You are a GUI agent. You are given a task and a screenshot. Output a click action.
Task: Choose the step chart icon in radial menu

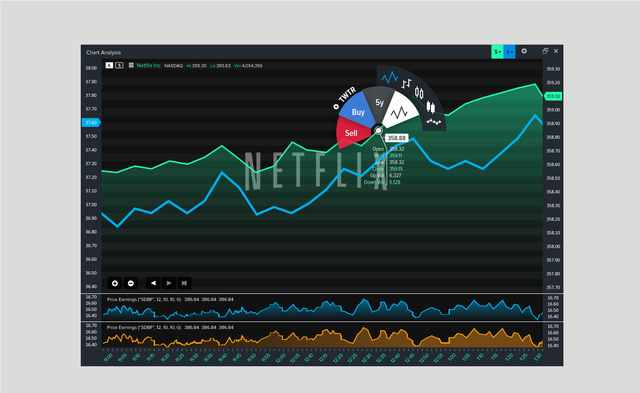406,84
